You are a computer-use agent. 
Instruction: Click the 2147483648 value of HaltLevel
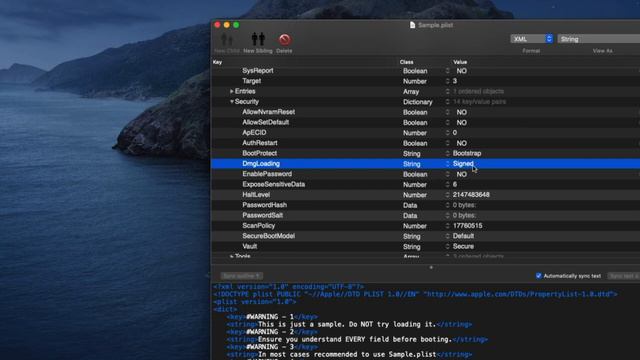pos(471,195)
